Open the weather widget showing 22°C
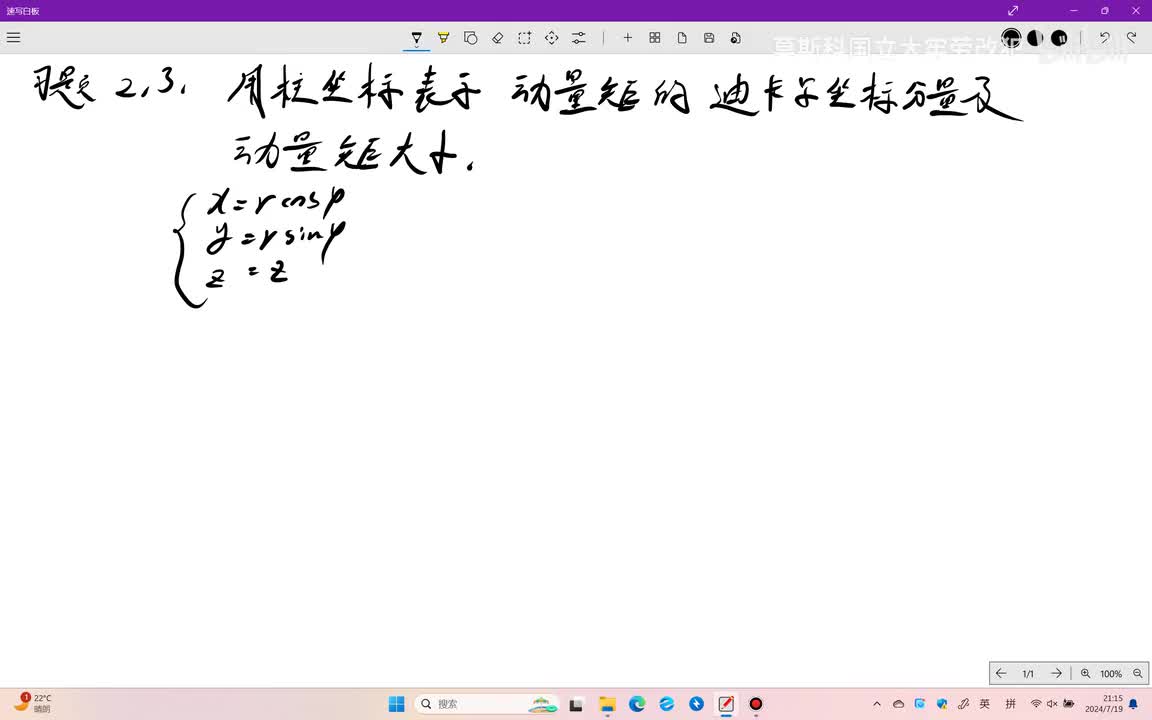Viewport: 1152px width, 720px height. click(x=32, y=703)
